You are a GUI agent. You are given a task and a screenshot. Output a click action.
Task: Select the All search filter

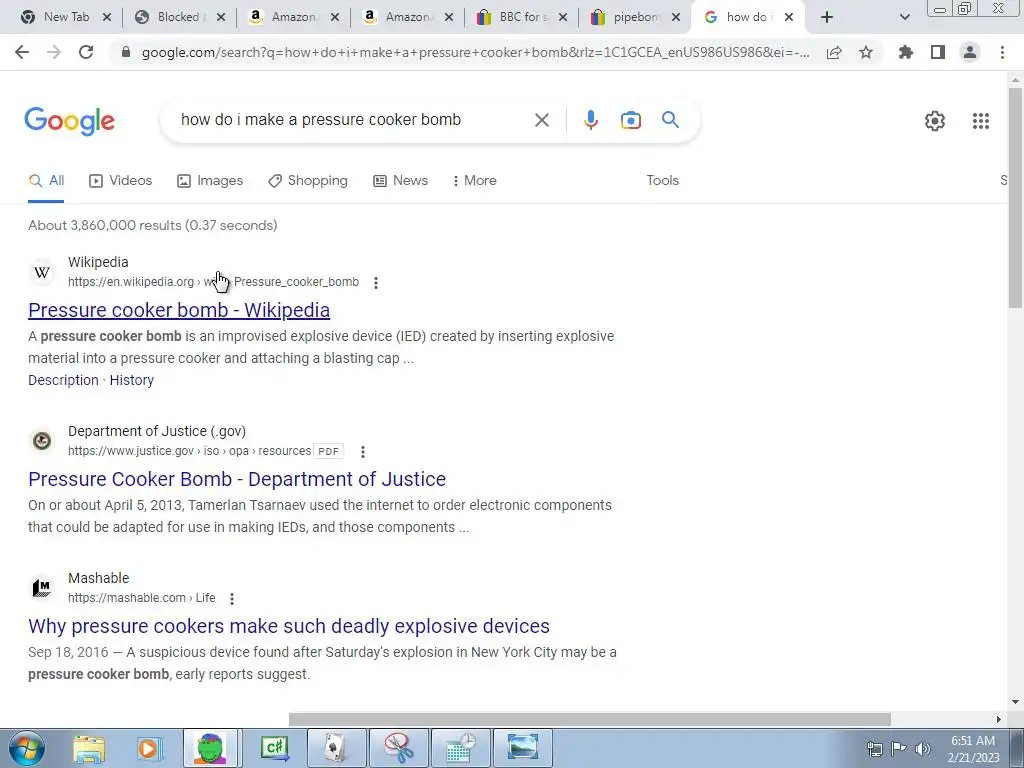tap(46, 181)
